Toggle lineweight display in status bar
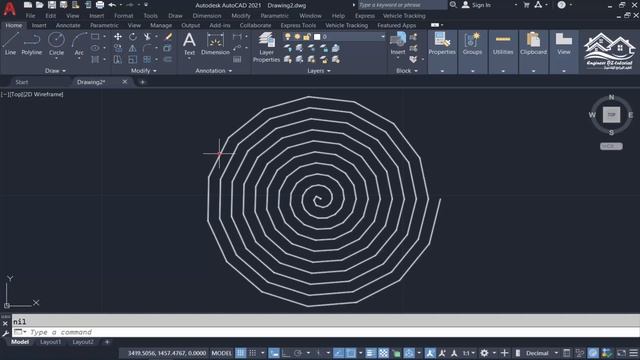 371,353
